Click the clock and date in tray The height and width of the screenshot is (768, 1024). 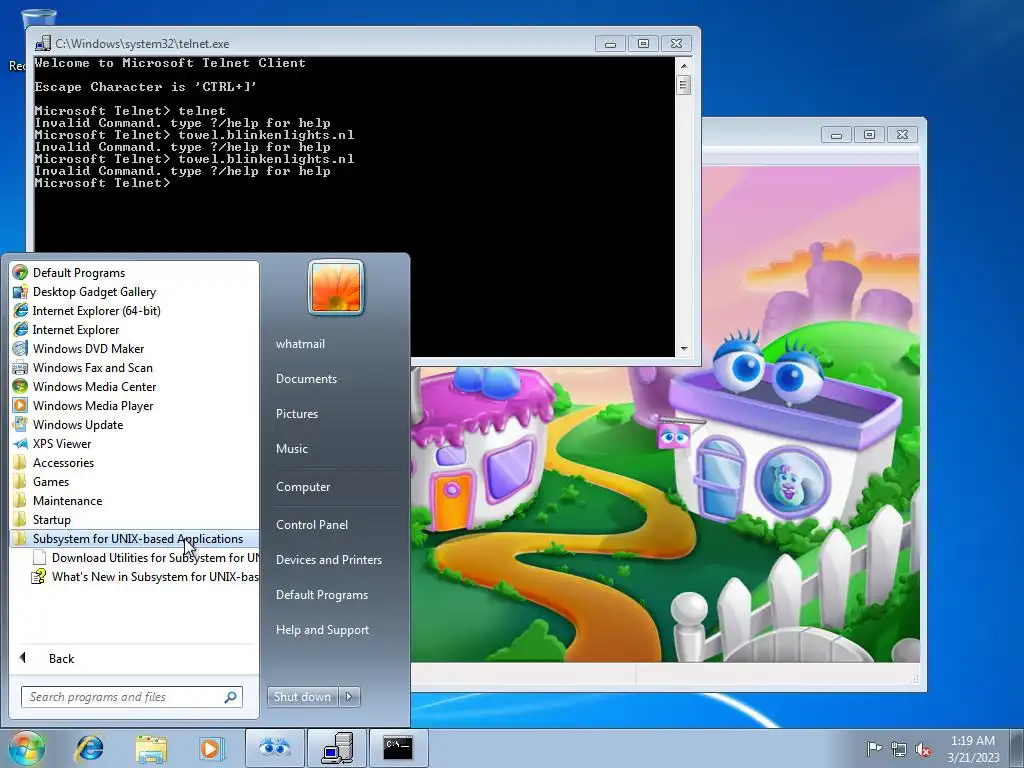(x=973, y=749)
